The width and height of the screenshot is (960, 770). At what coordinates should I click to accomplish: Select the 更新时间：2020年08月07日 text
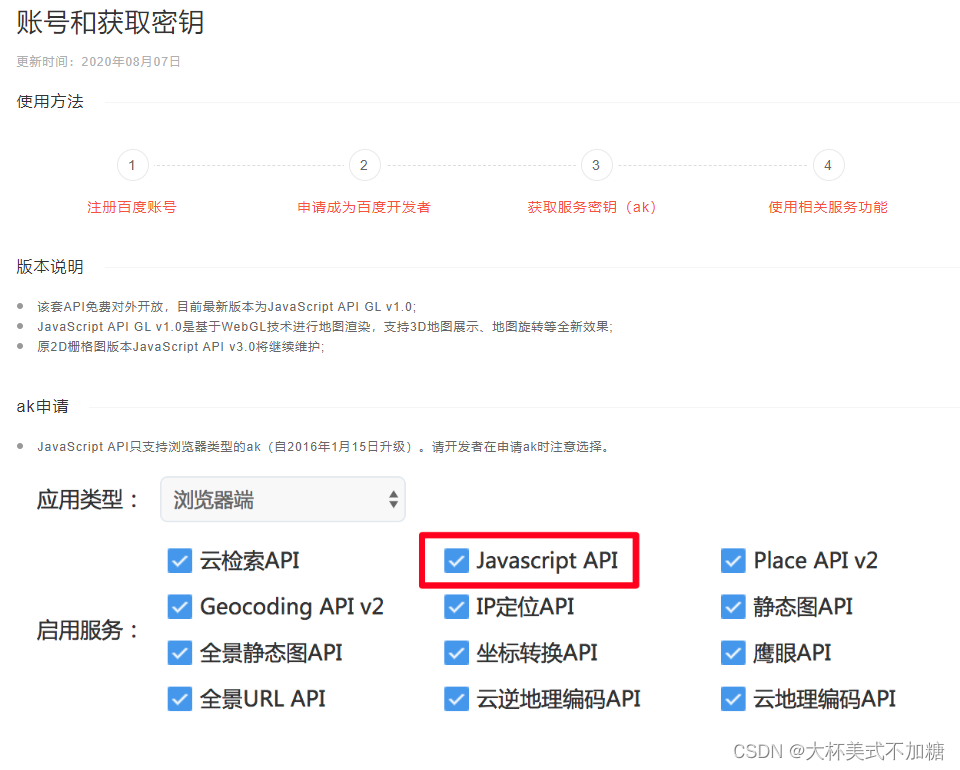[x=98, y=62]
